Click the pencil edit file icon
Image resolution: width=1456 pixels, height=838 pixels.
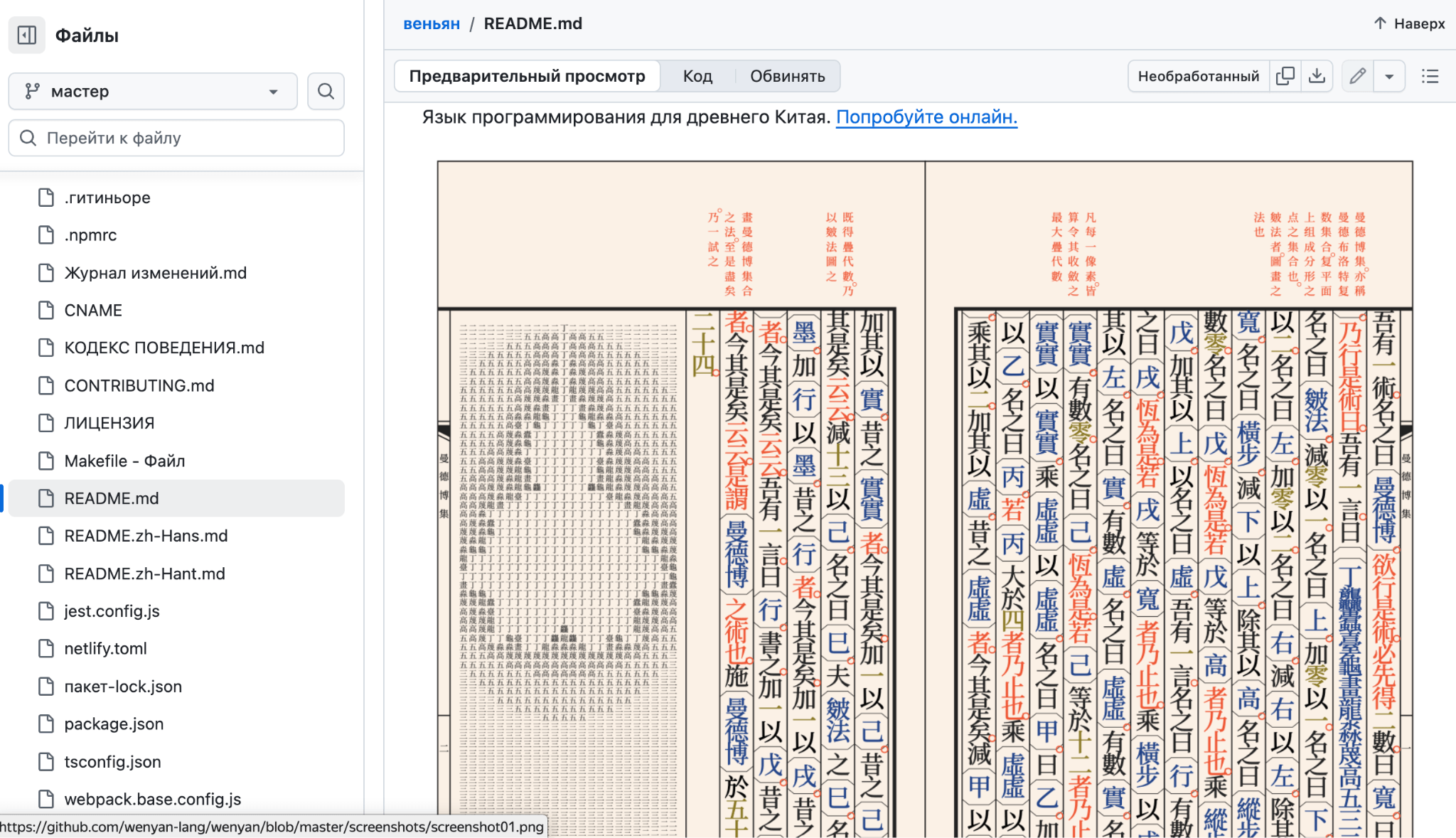click(1357, 76)
